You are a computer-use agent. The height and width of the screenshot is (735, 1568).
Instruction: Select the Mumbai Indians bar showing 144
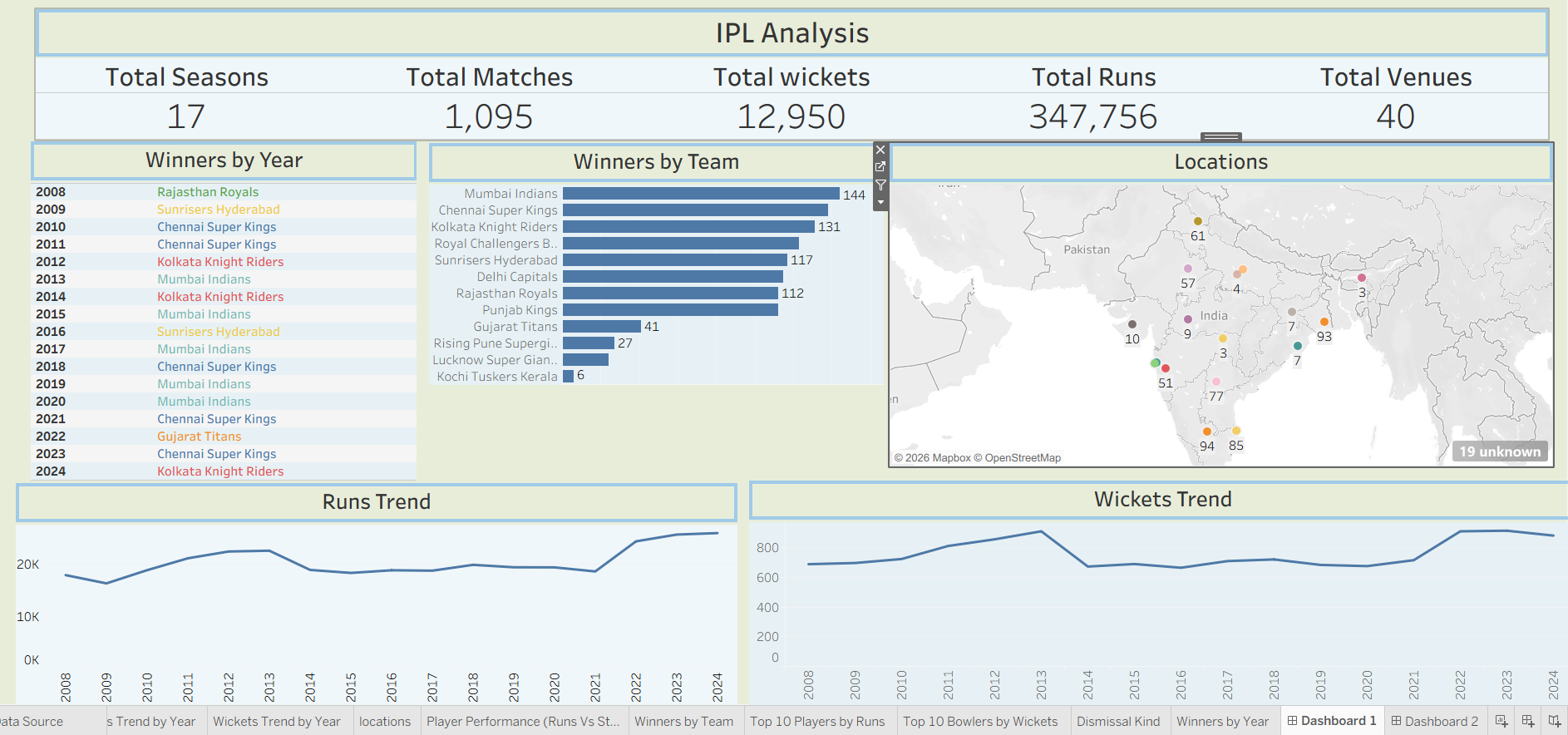click(x=701, y=193)
